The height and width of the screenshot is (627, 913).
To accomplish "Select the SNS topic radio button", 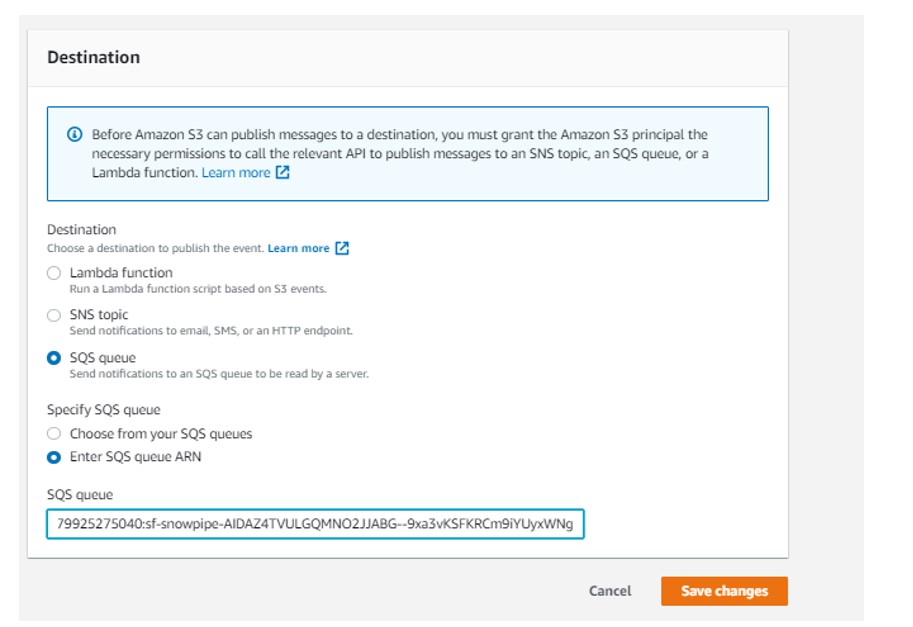I will pyautogui.click(x=54, y=315).
